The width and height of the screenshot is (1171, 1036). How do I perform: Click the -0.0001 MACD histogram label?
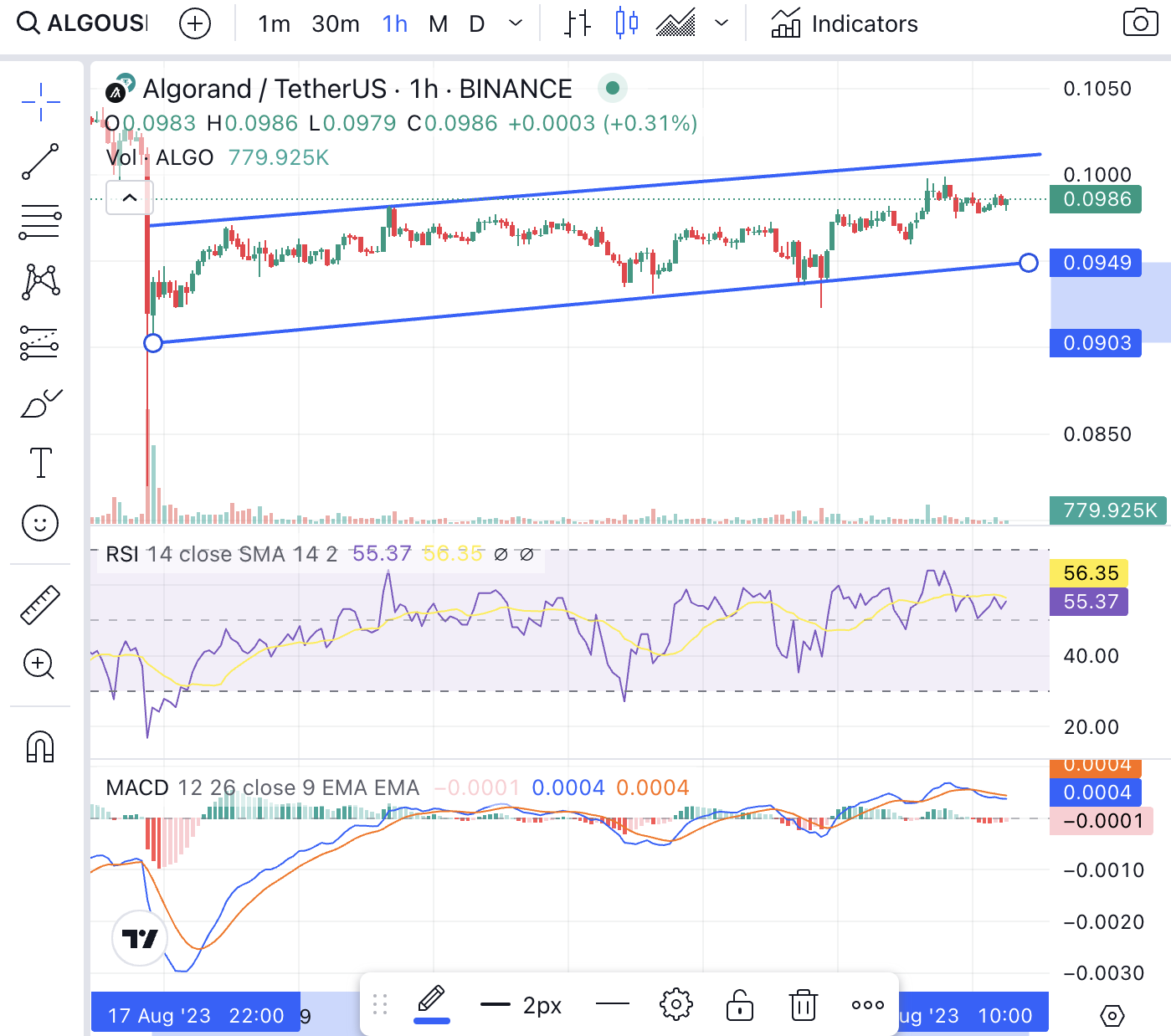pyautogui.click(x=1102, y=821)
